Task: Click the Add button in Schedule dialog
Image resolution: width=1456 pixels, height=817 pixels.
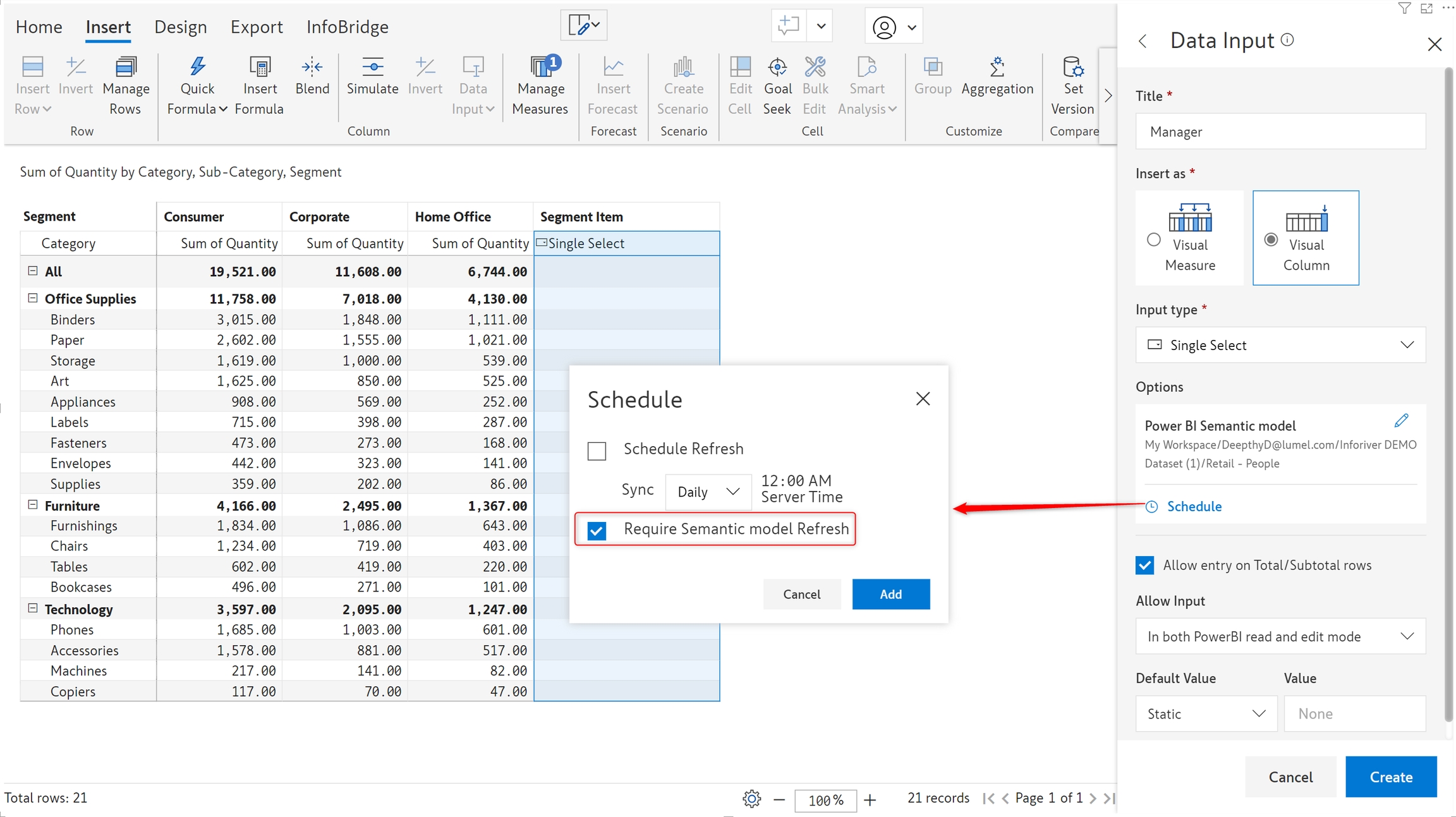Action: click(x=890, y=594)
